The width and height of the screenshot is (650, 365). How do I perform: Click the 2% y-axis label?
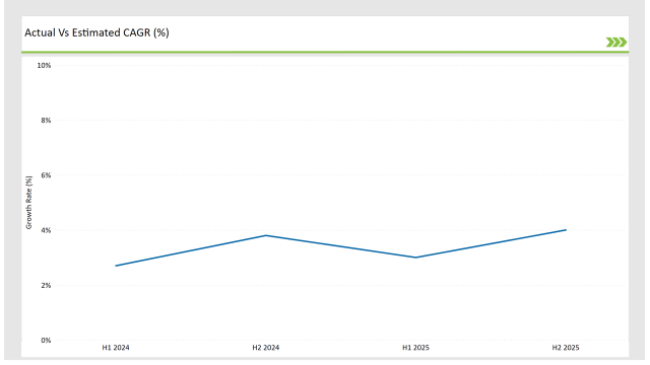coord(46,285)
